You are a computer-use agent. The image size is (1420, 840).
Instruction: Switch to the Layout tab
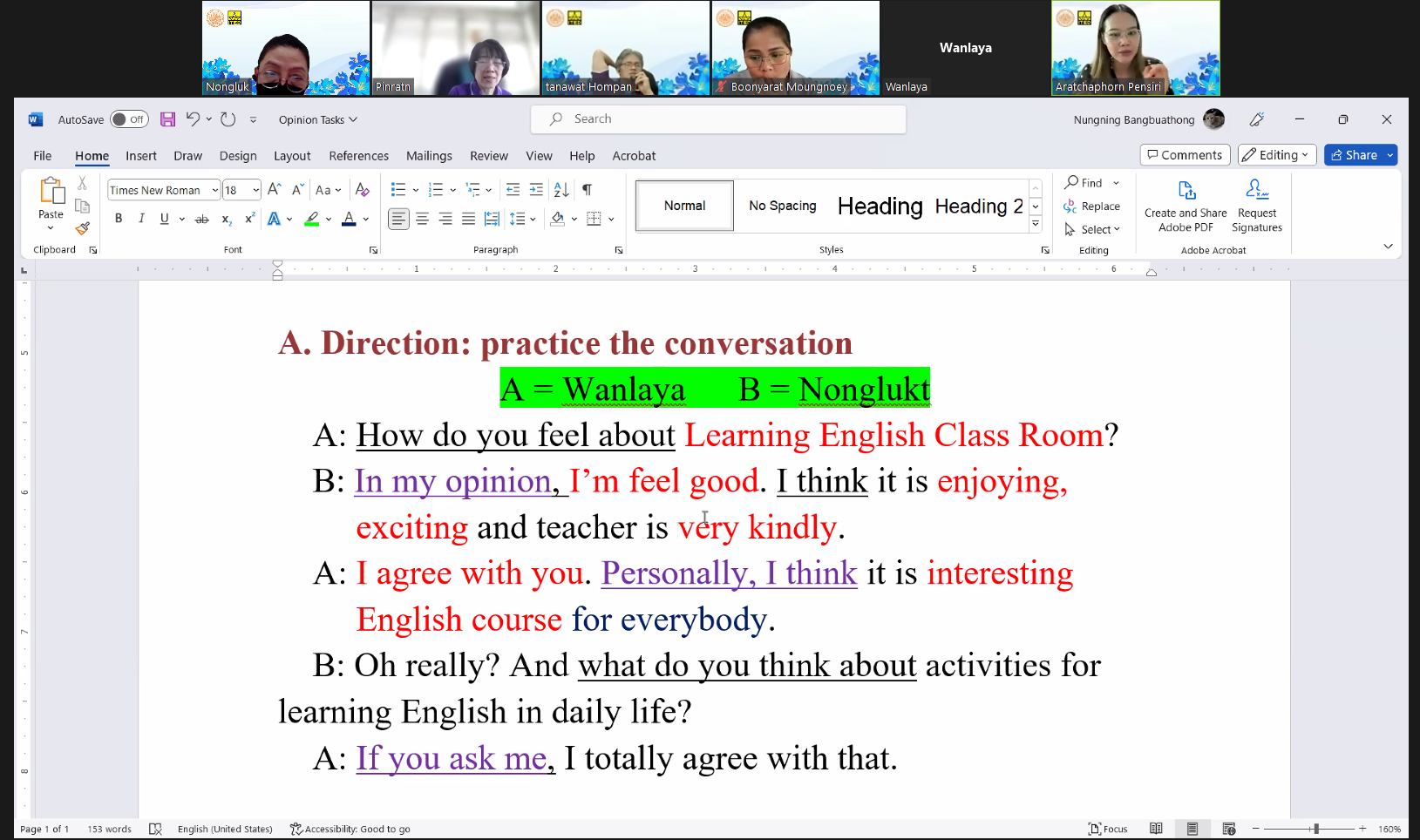[292, 155]
